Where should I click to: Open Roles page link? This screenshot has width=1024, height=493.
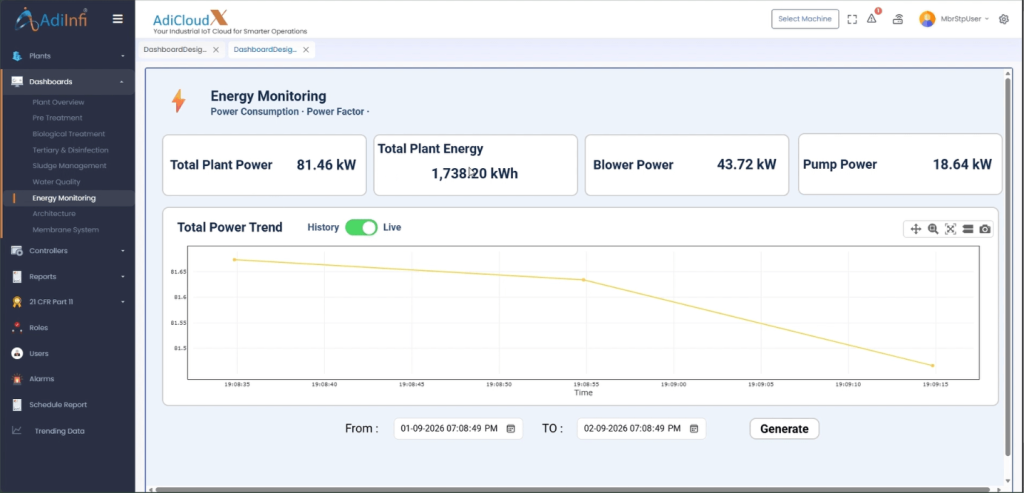tap(39, 328)
